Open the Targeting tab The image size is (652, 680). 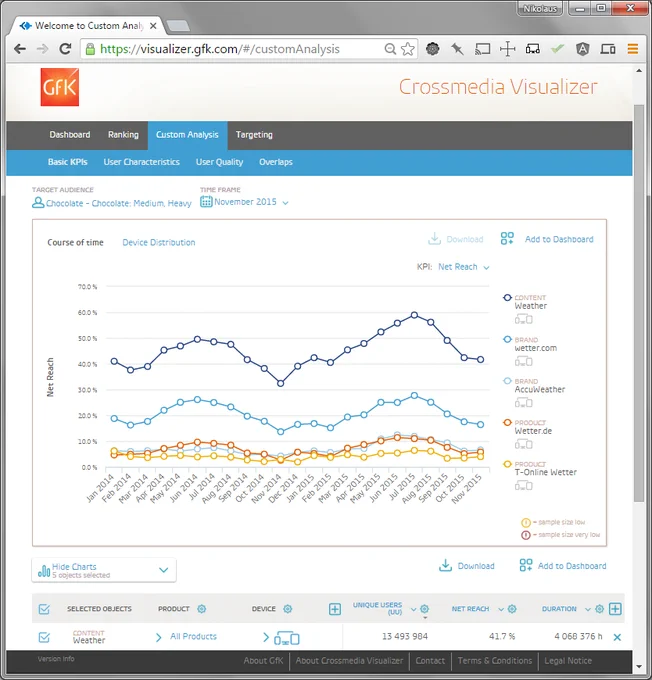254,135
